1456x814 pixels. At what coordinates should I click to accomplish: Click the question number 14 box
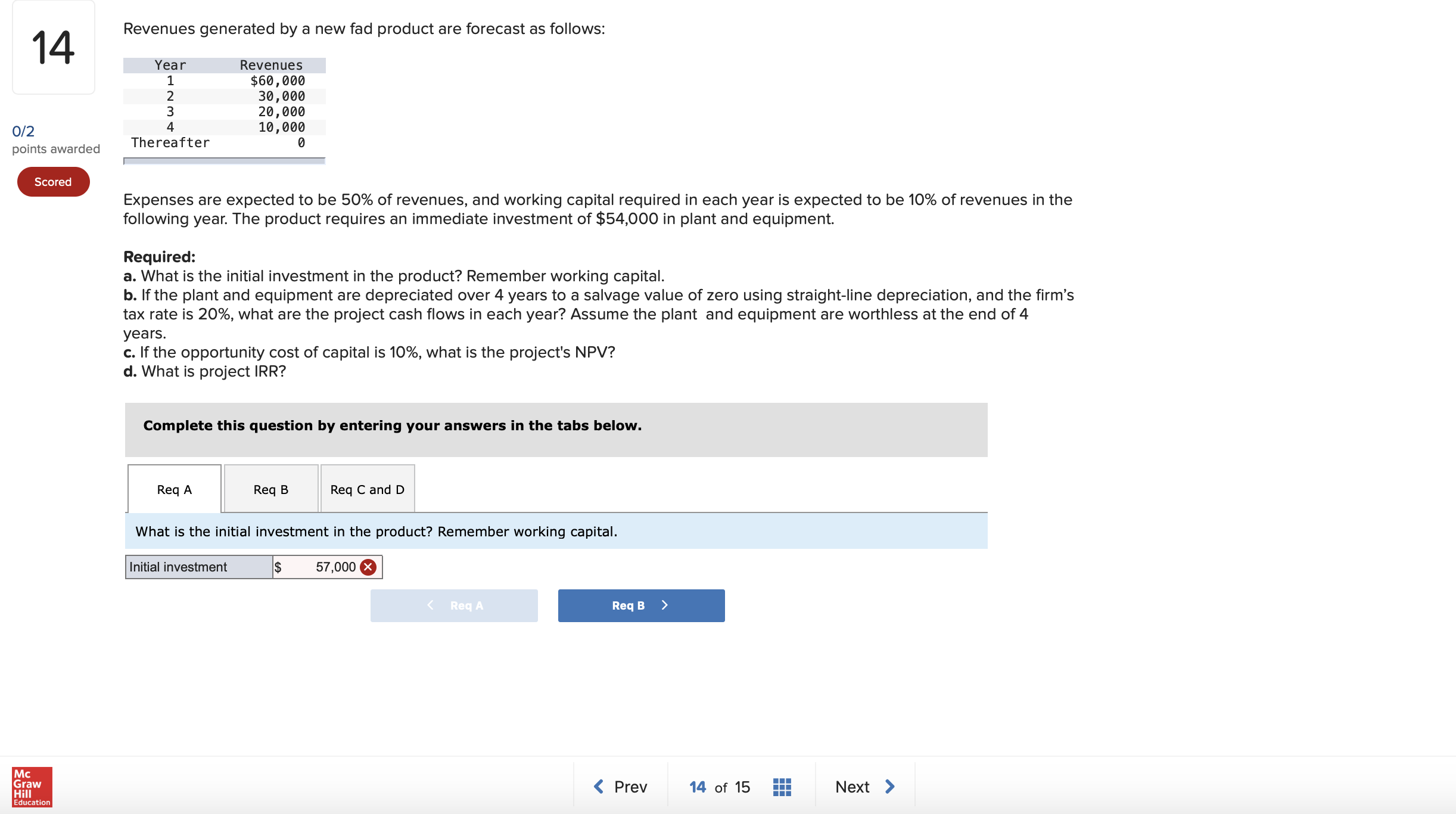point(54,47)
